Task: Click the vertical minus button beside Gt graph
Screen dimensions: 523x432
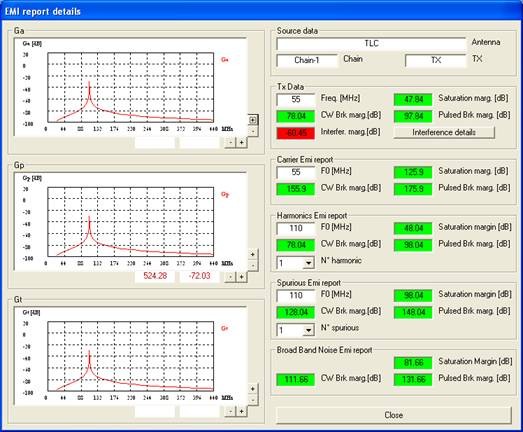Action: [253, 400]
